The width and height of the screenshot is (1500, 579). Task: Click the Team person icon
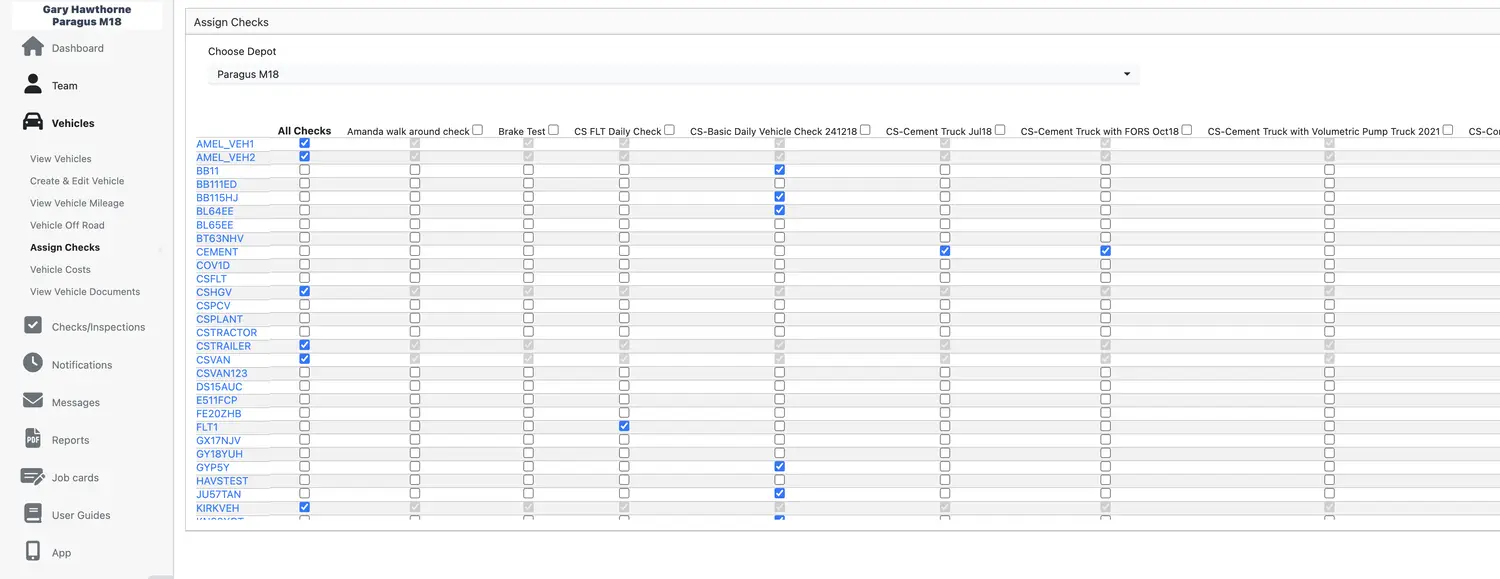pos(33,85)
